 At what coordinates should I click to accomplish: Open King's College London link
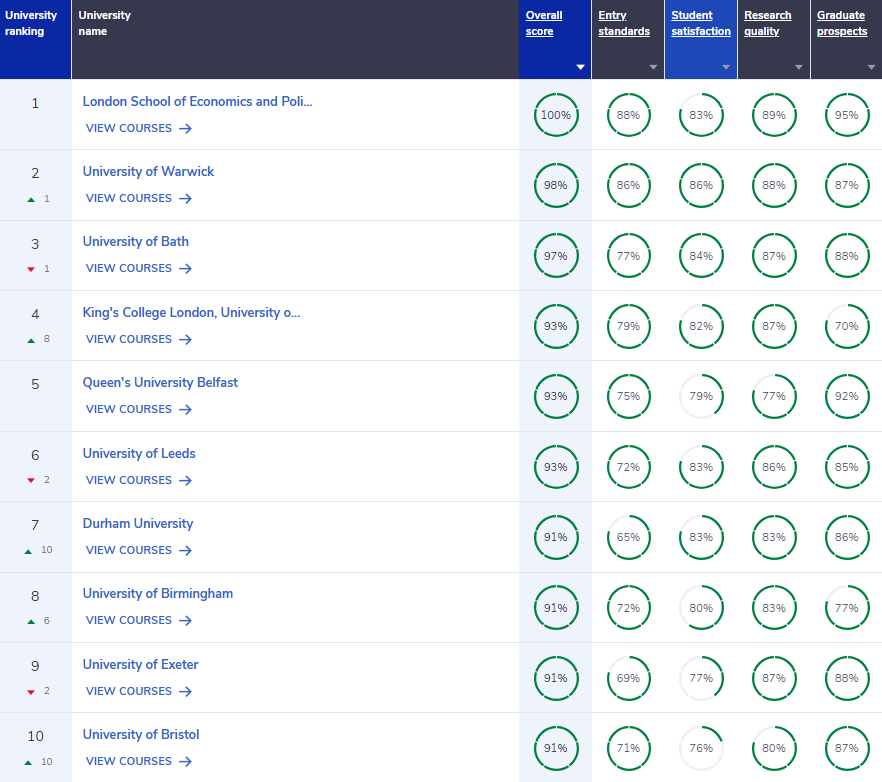pyautogui.click(x=191, y=312)
